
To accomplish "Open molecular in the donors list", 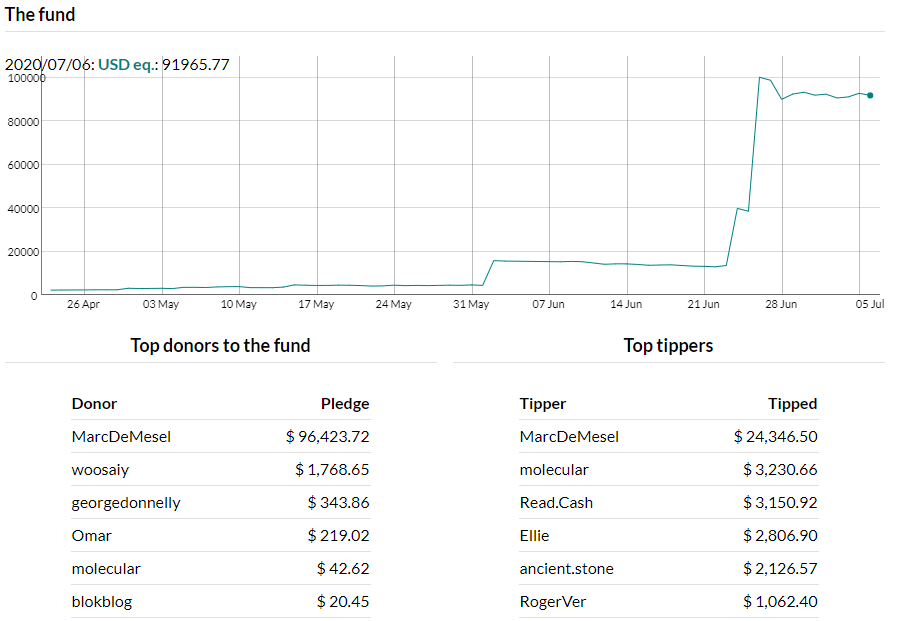I will pyautogui.click(x=106, y=569).
